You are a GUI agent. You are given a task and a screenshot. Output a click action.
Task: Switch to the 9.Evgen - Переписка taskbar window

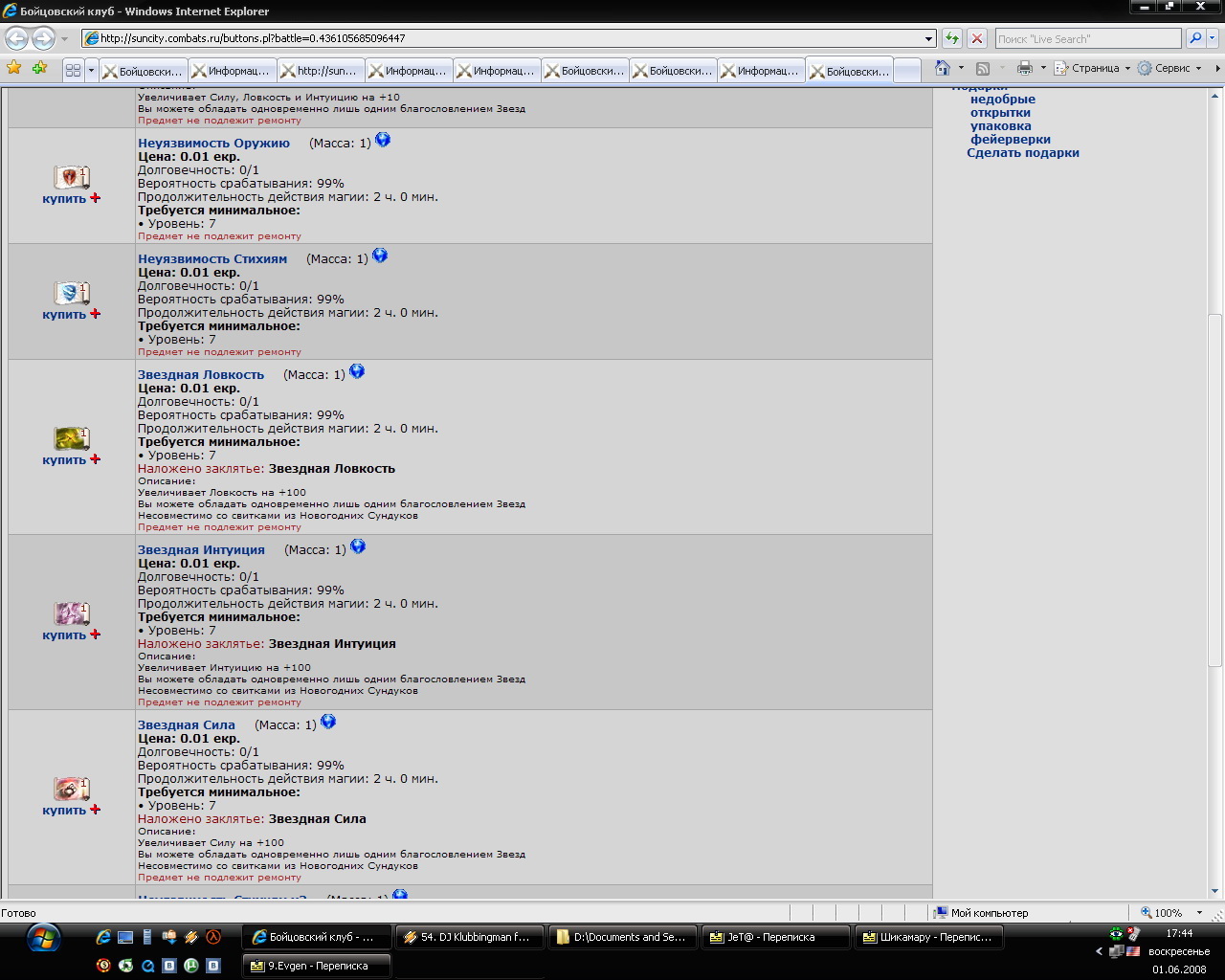point(317,966)
